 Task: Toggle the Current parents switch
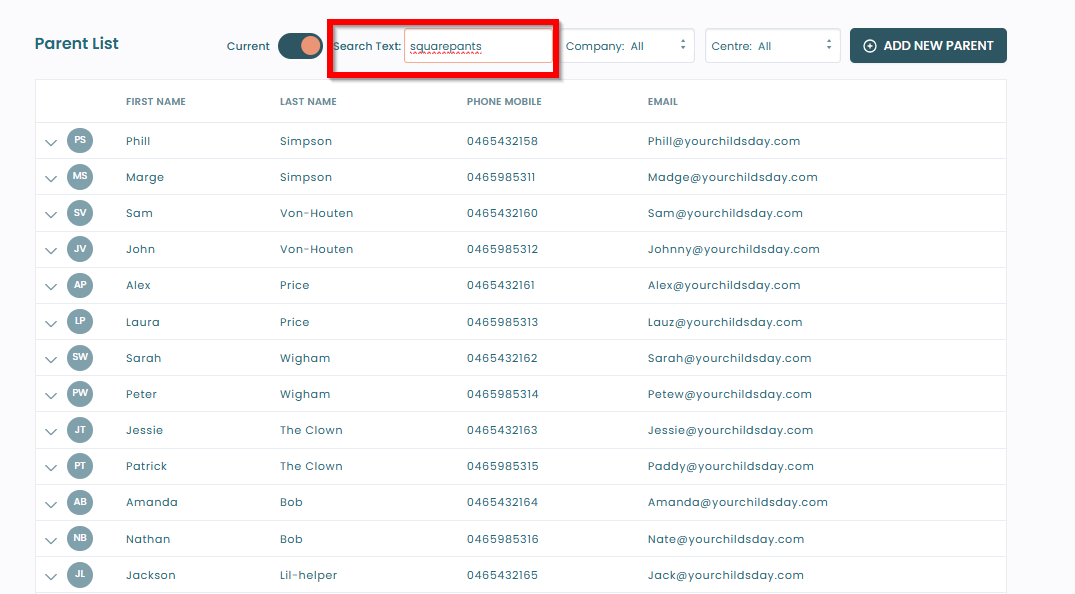pos(300,46)
